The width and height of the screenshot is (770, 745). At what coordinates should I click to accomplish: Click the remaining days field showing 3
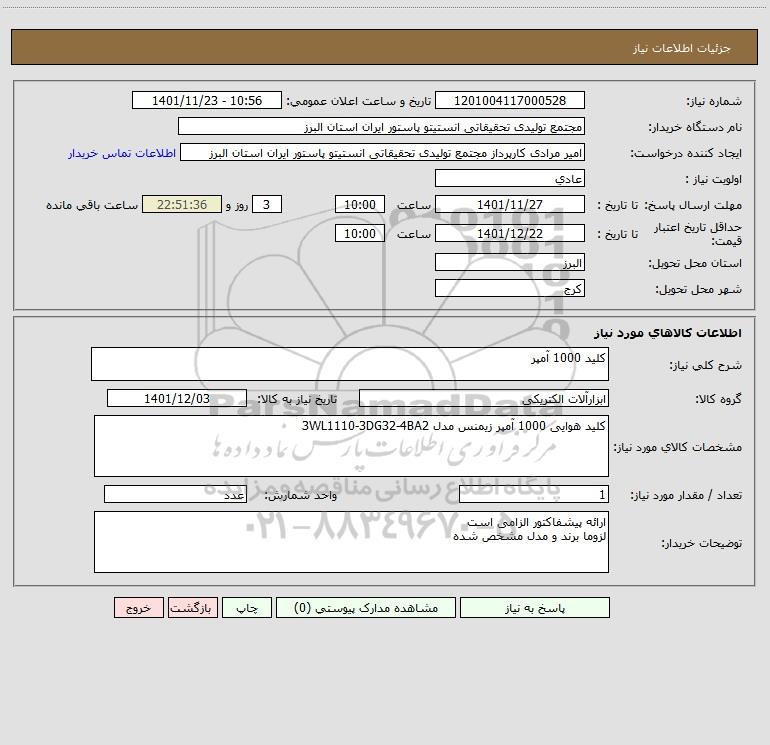[x=267, y=204]
